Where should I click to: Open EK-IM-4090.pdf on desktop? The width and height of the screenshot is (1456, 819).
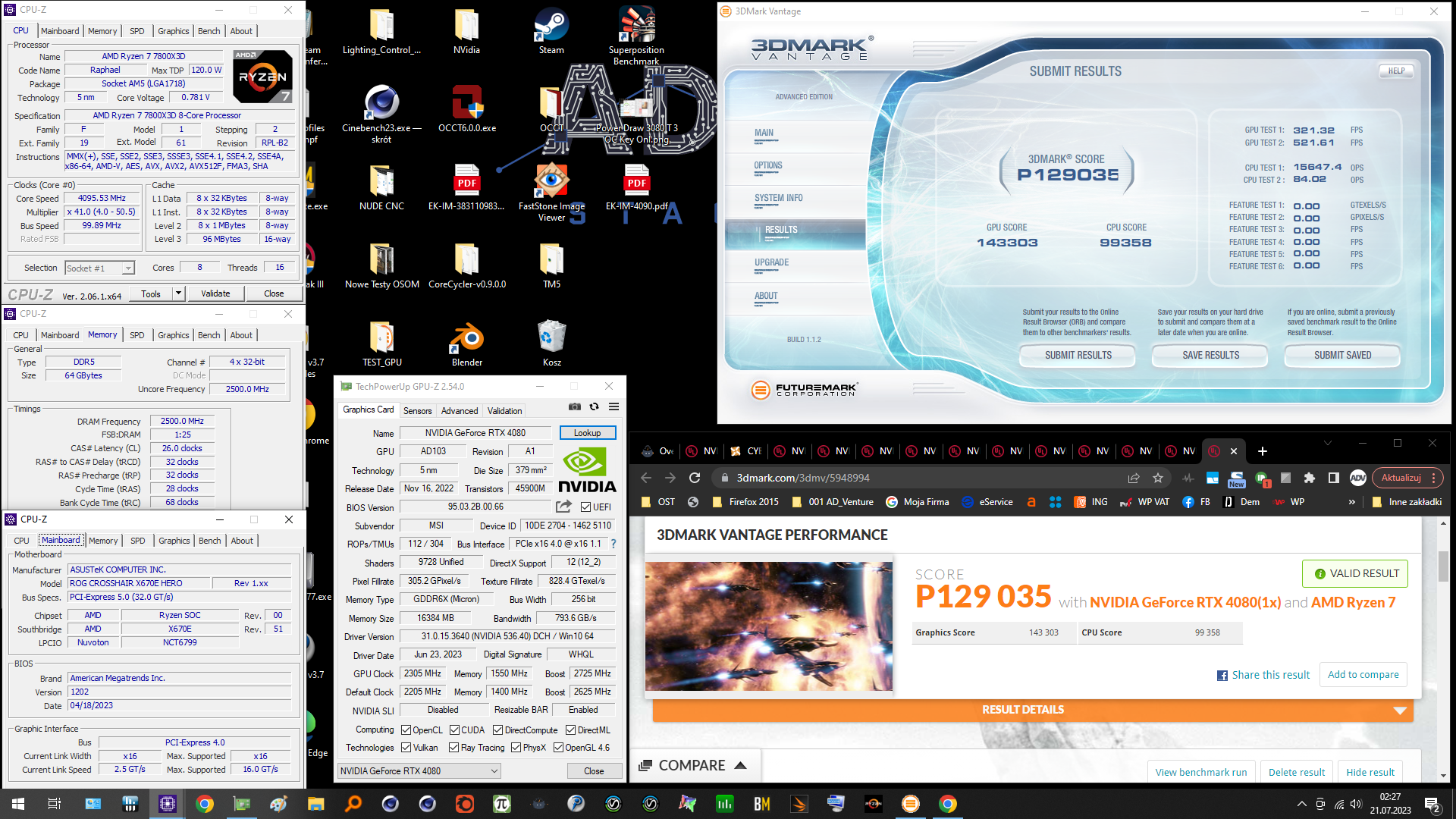636,187
